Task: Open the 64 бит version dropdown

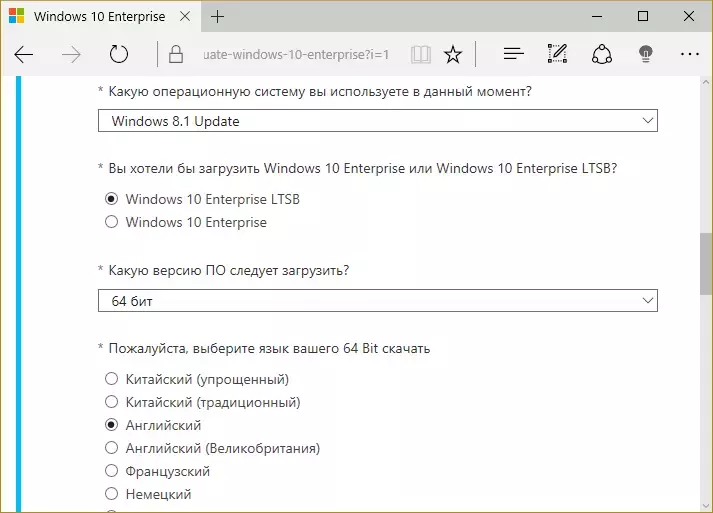Action: pos(378,301)
